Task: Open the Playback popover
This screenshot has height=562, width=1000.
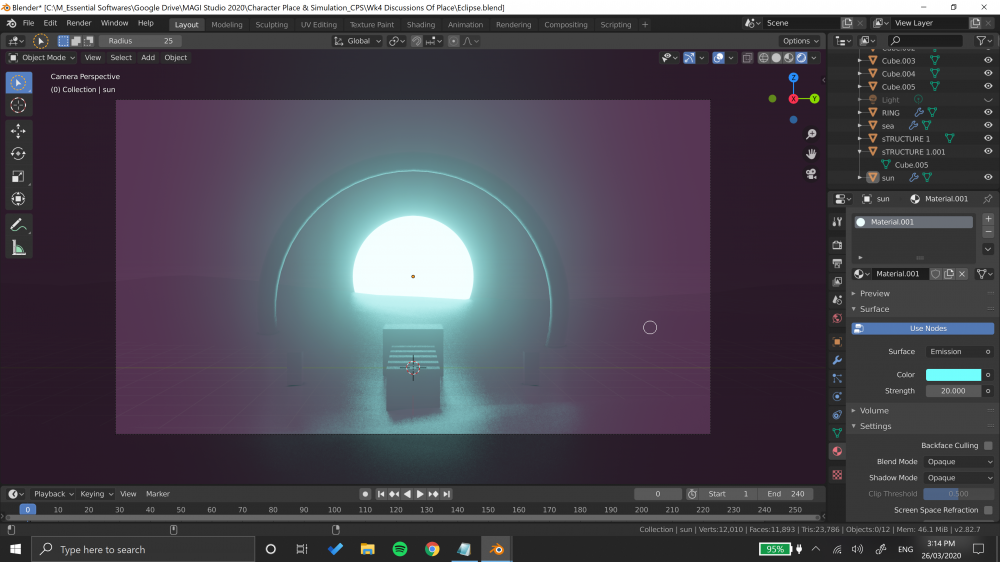Action: tap(54, 494)
